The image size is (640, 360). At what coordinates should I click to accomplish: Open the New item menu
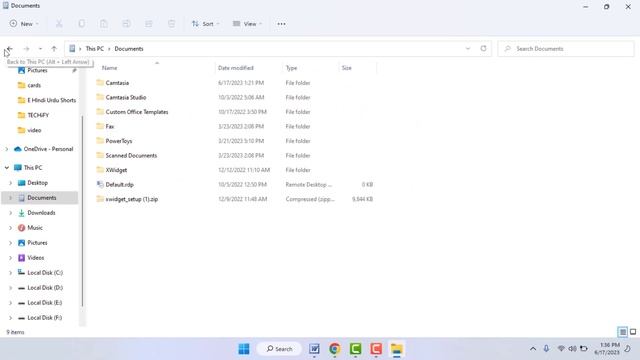click(24, 24)
